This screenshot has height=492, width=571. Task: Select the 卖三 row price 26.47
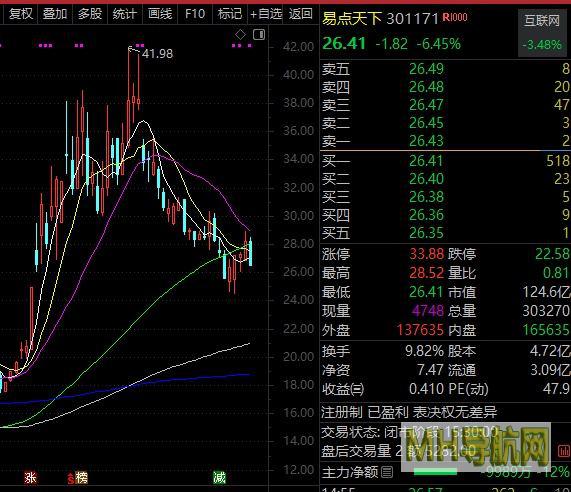426,105
